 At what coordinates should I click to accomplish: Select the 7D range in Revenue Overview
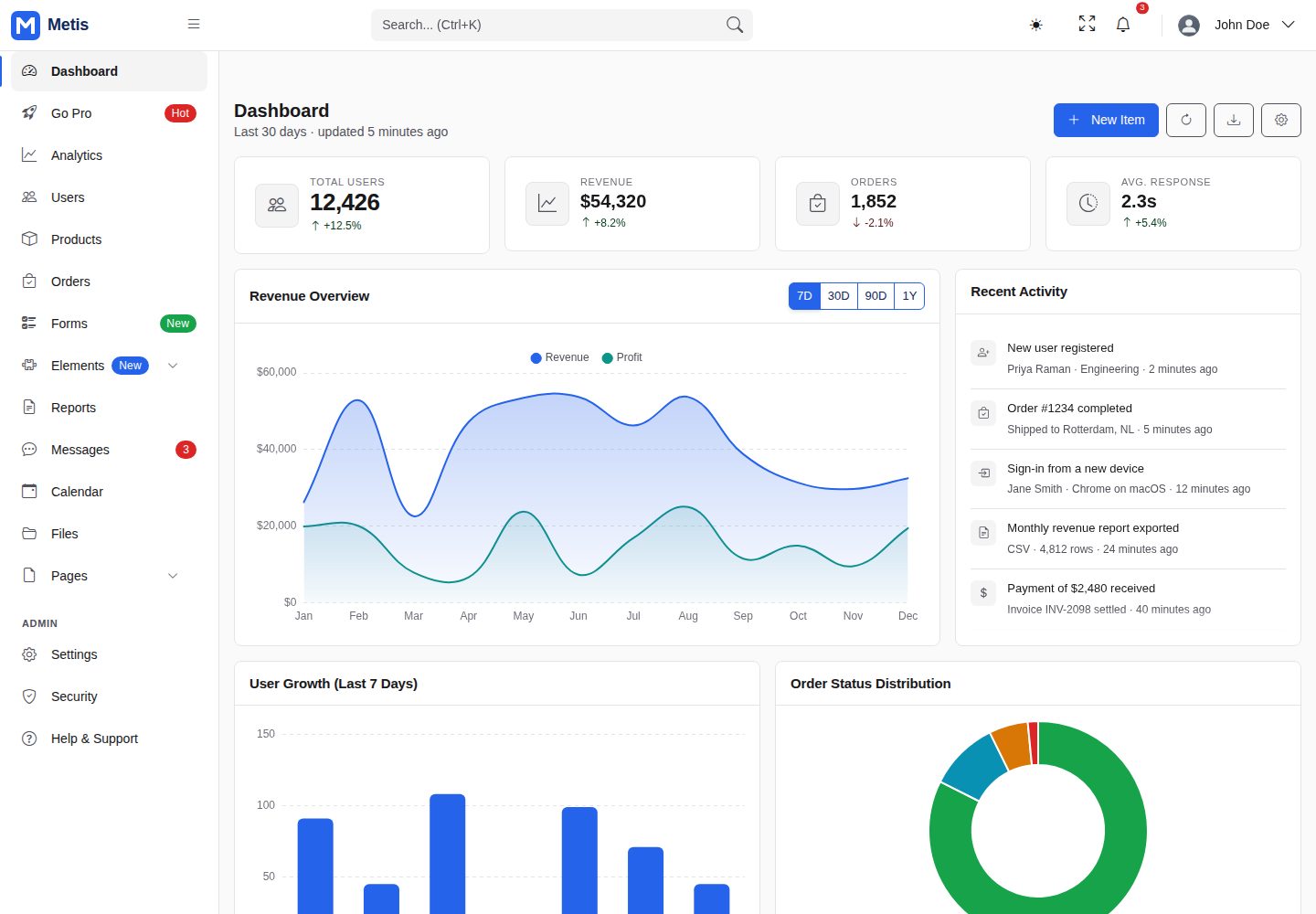(x=804, y=296)
